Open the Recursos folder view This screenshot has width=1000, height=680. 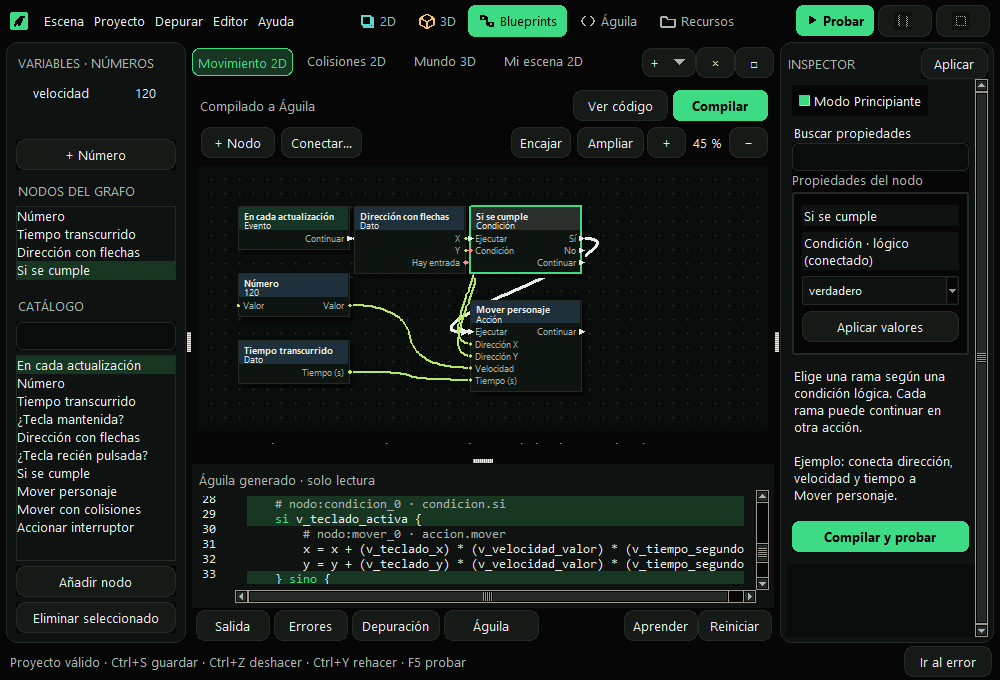point(697,21)
